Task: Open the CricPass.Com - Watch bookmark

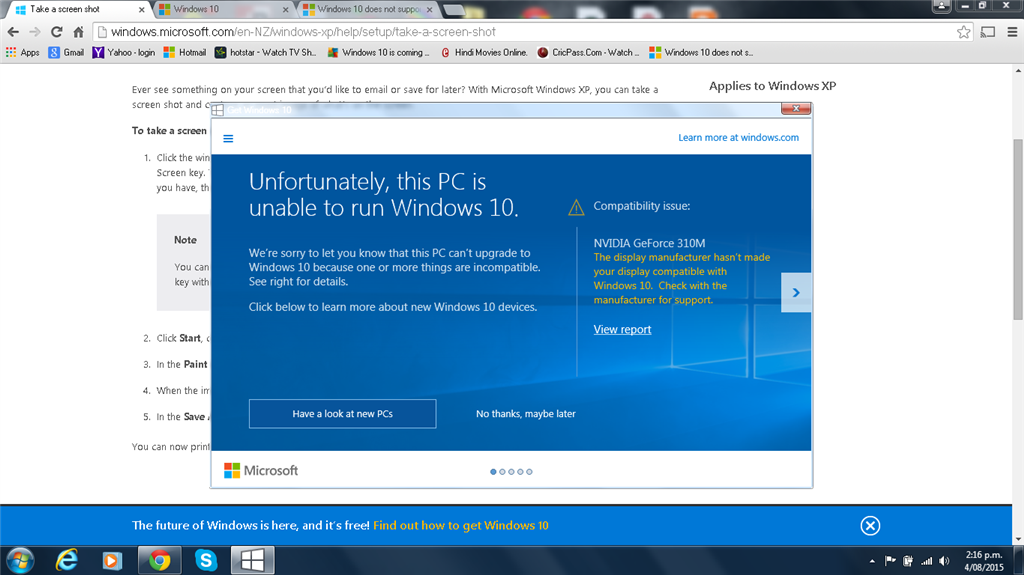Action: click(588, 52)
